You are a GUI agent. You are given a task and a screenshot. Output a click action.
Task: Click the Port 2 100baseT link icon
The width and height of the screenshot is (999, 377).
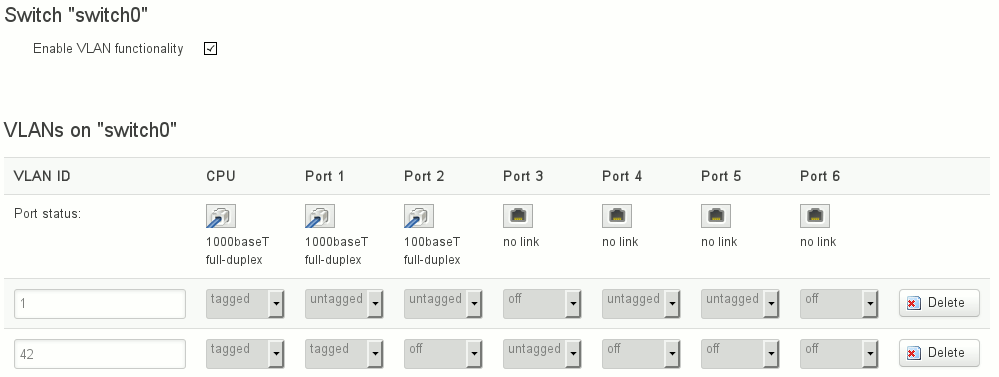coord(419,217)
